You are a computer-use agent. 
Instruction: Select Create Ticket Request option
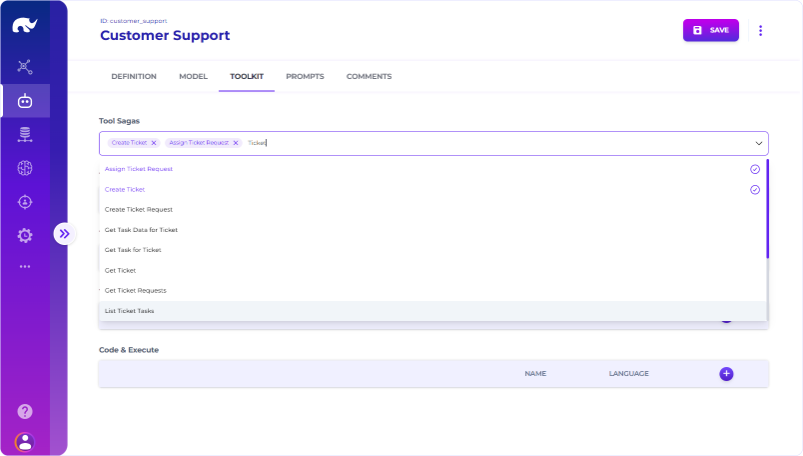point(433,210)
